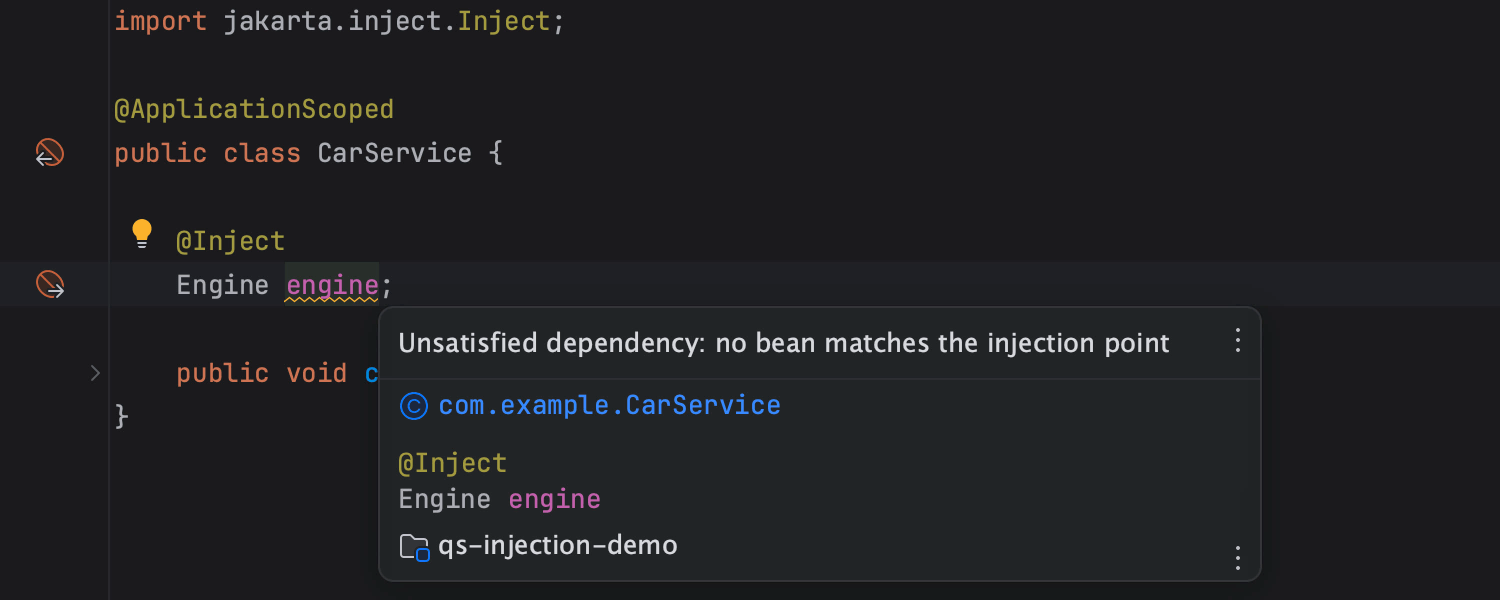
Task: Click the closing brace of the CarService class
Action: [x=122, y=415]
